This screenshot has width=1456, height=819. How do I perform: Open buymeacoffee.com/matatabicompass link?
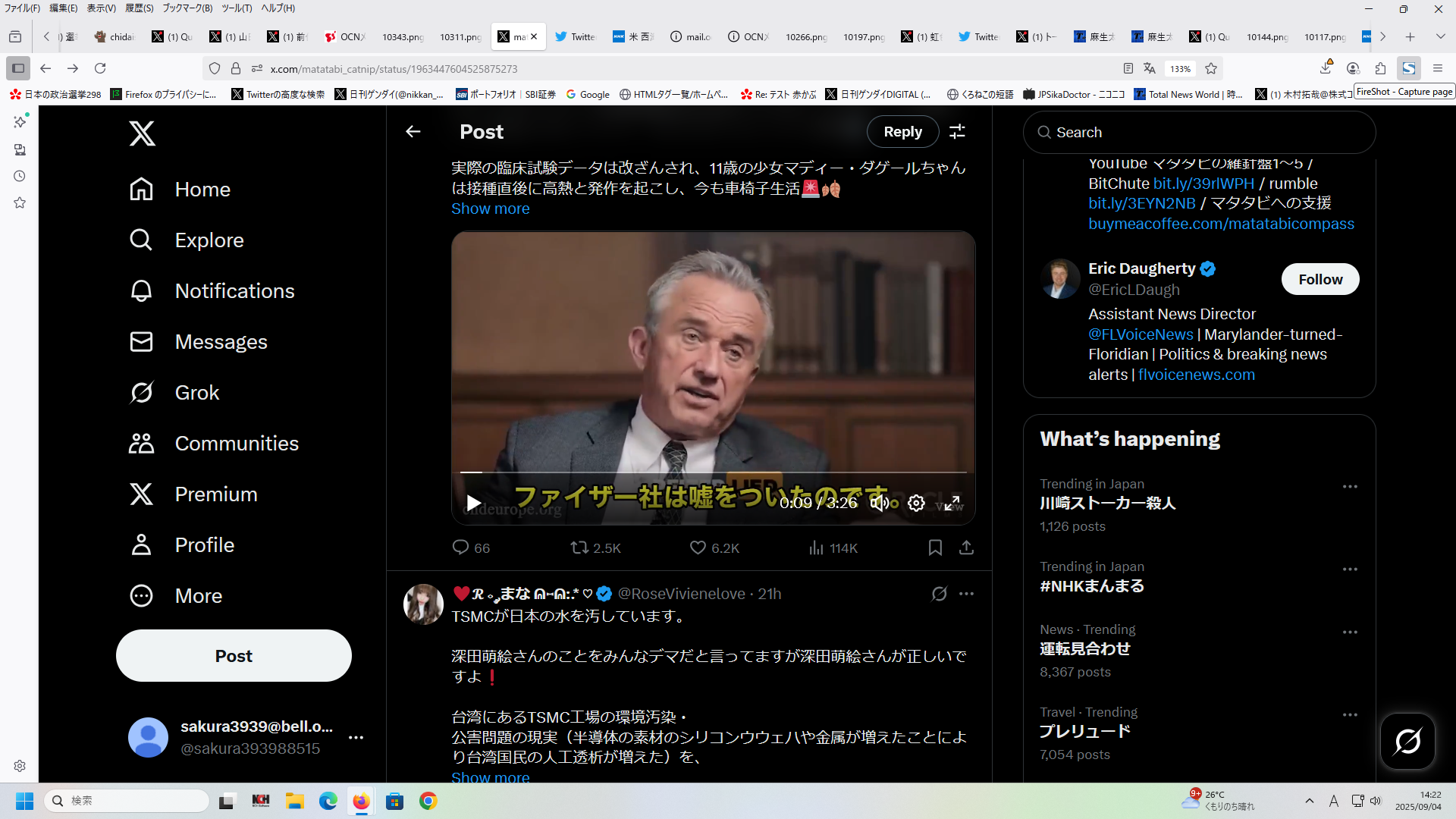click(1221, 224)
